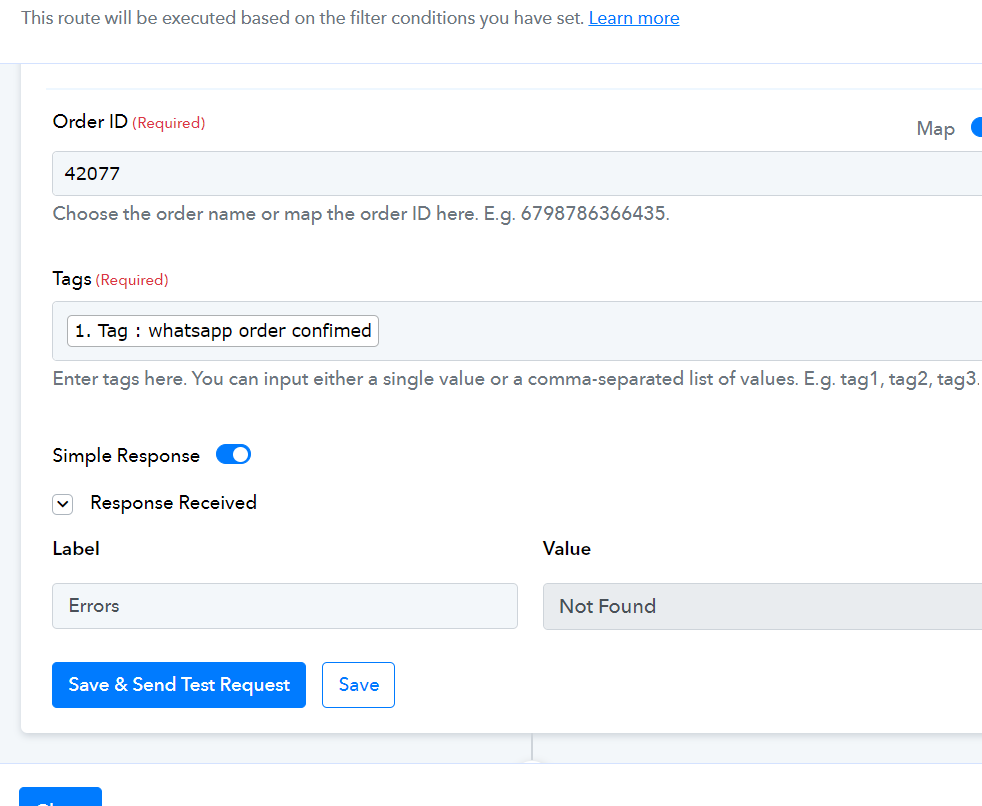Open the Learn more link
982x806 pixels.
click(634, 18)
